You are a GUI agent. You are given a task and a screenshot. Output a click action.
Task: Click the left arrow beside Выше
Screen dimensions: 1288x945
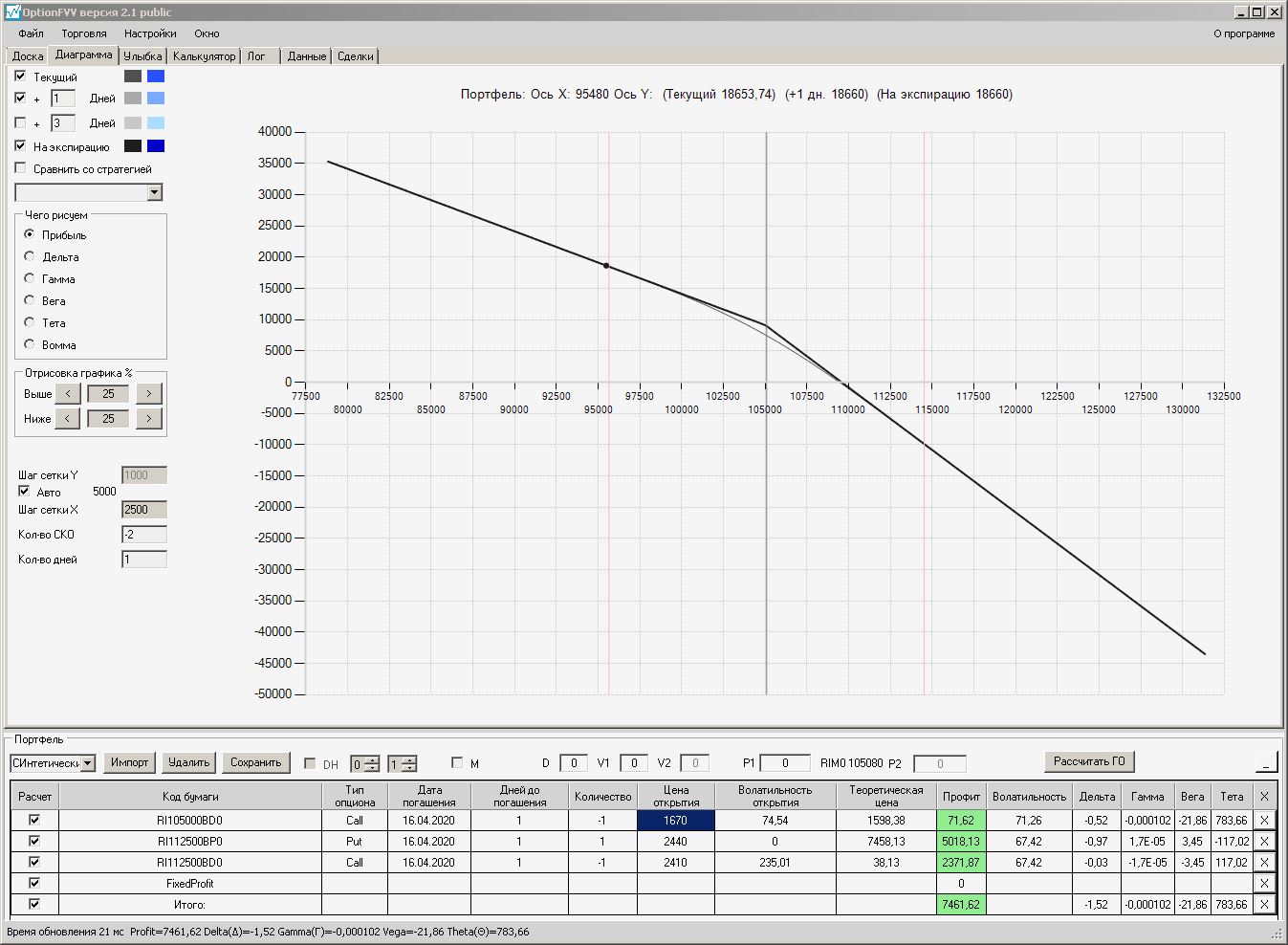pos(68,393)
